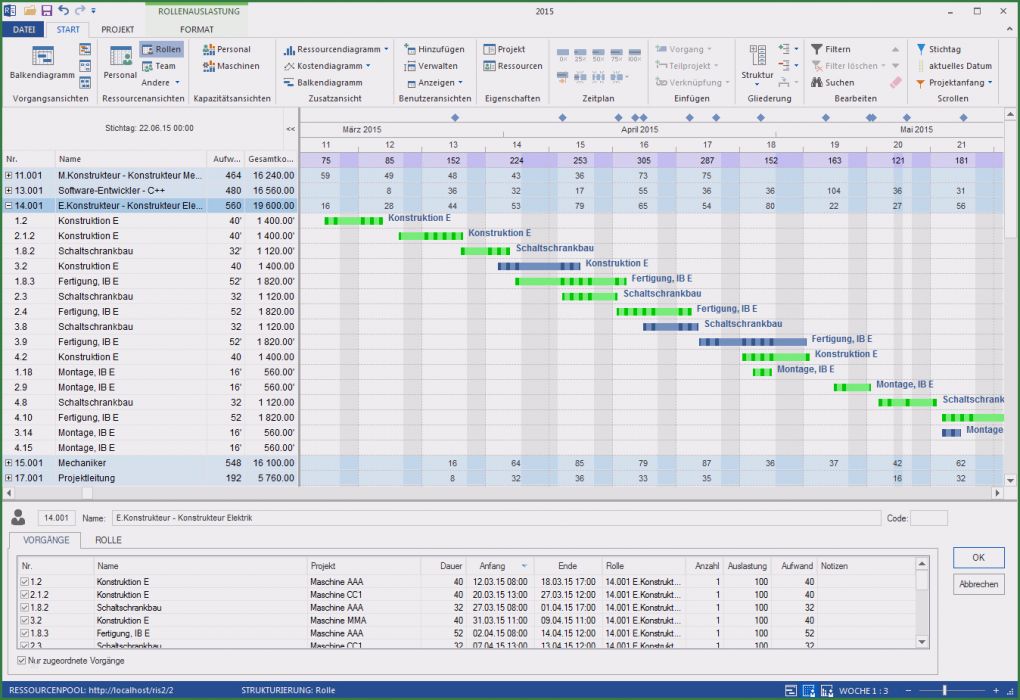
Task: Toggle 'Nur zugeordnete Vorgänge' checkbox
Action: coord(23,661)
